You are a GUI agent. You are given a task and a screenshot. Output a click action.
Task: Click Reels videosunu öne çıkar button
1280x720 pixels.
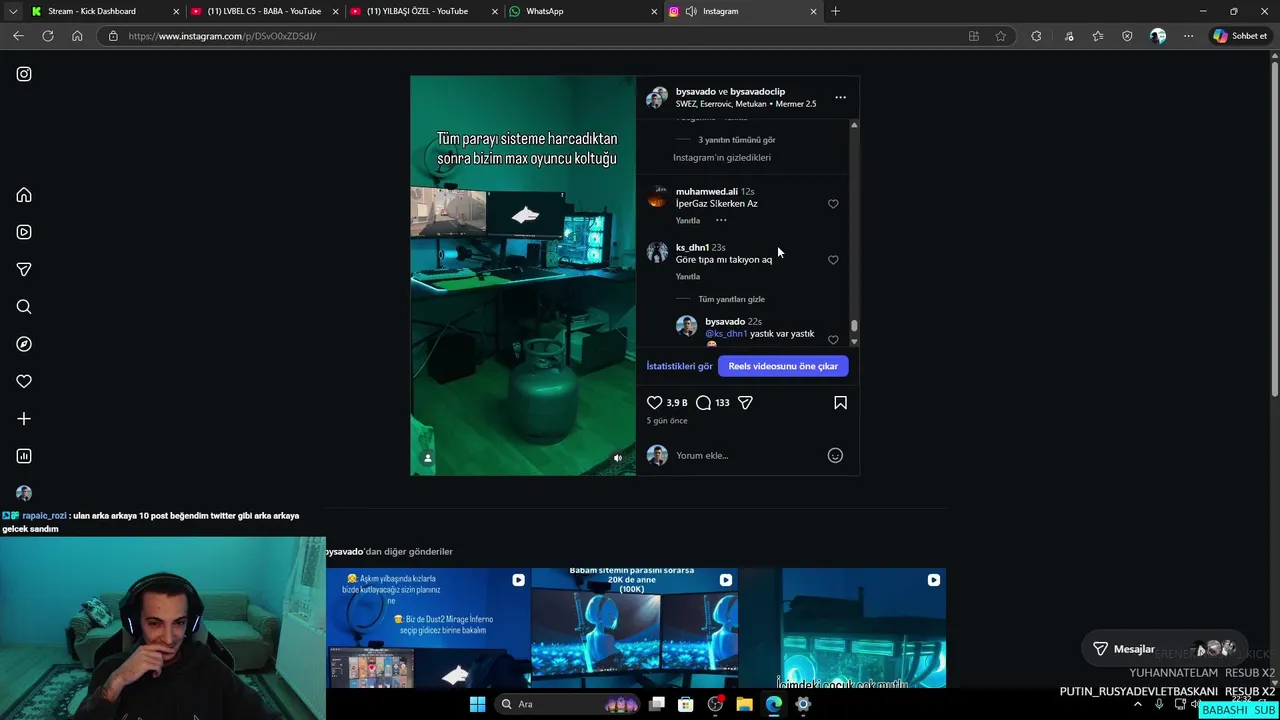click(783, 366)
